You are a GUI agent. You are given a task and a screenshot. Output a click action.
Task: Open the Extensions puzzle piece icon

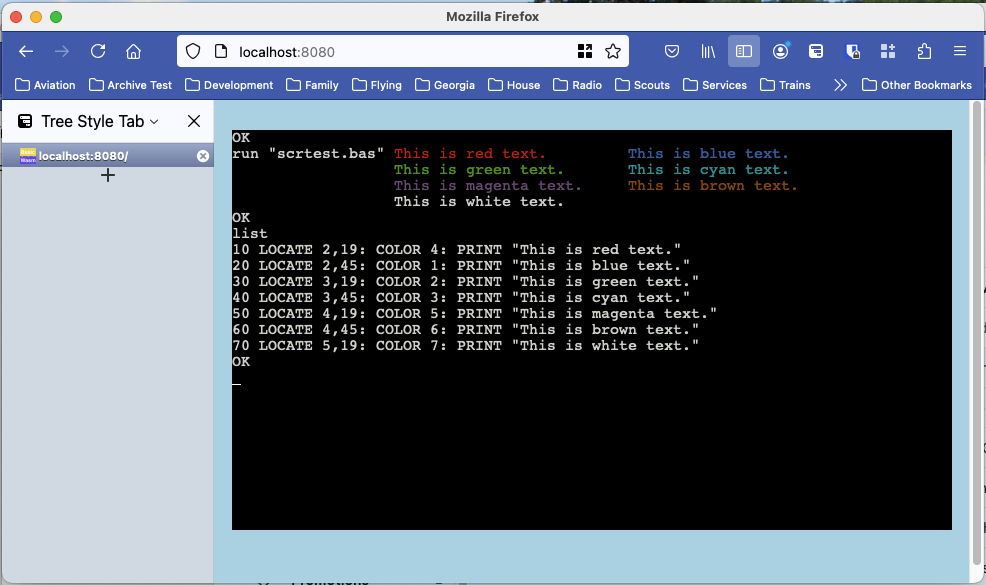point(924,51)
